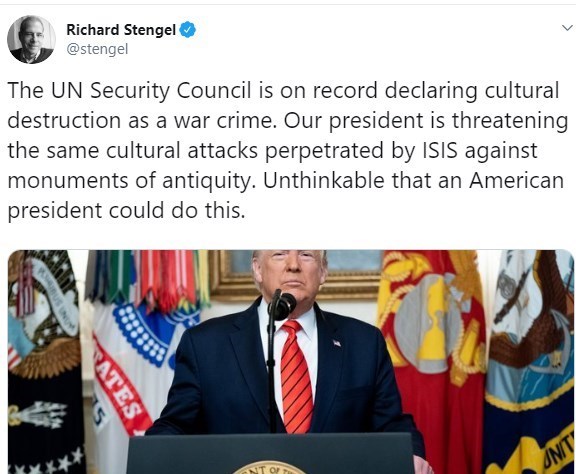
Task: Click the final line "president could do this."
Action: click(x=126, y=211)
